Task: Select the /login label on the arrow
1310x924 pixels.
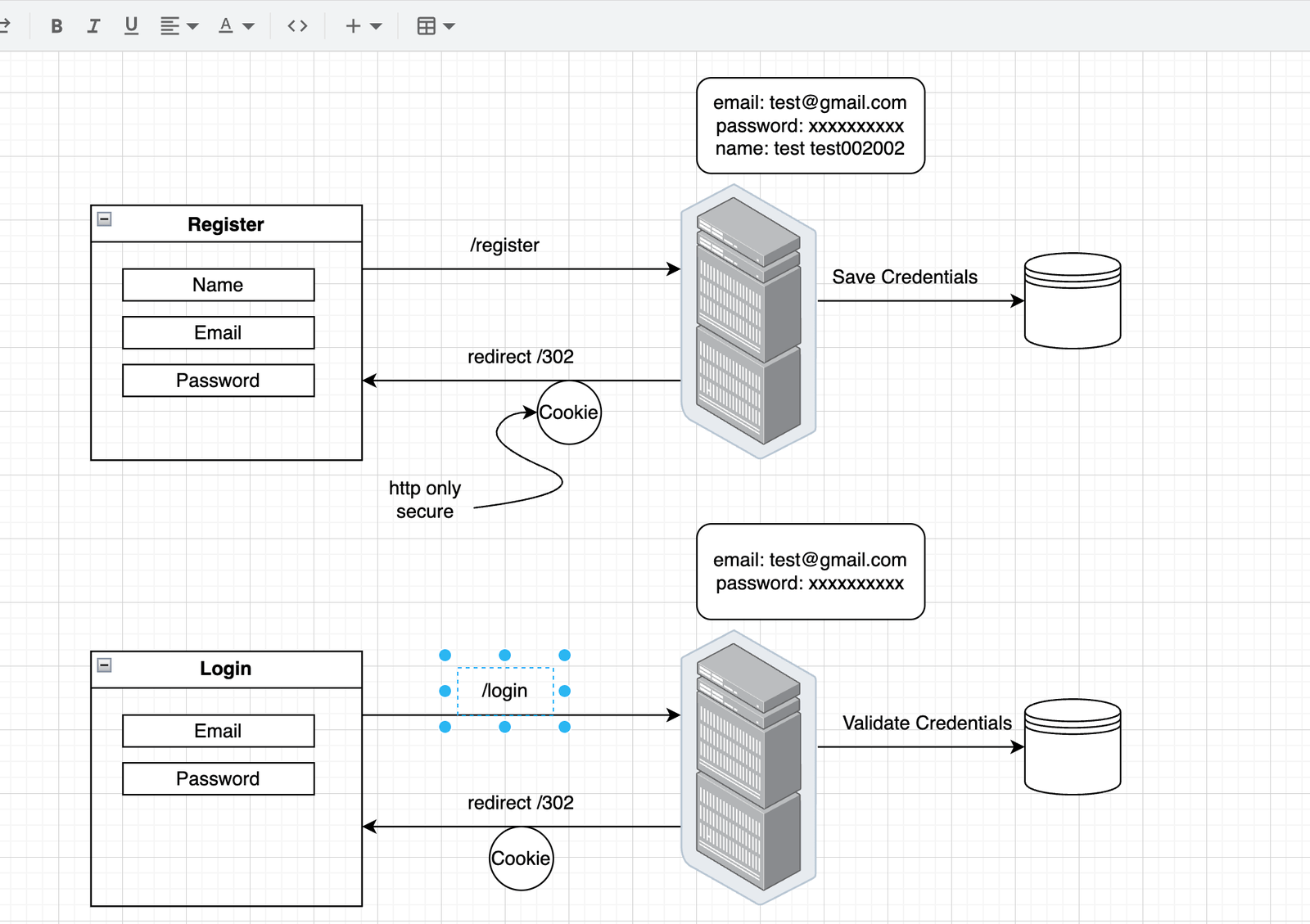Action: click(x=504, y=690)
